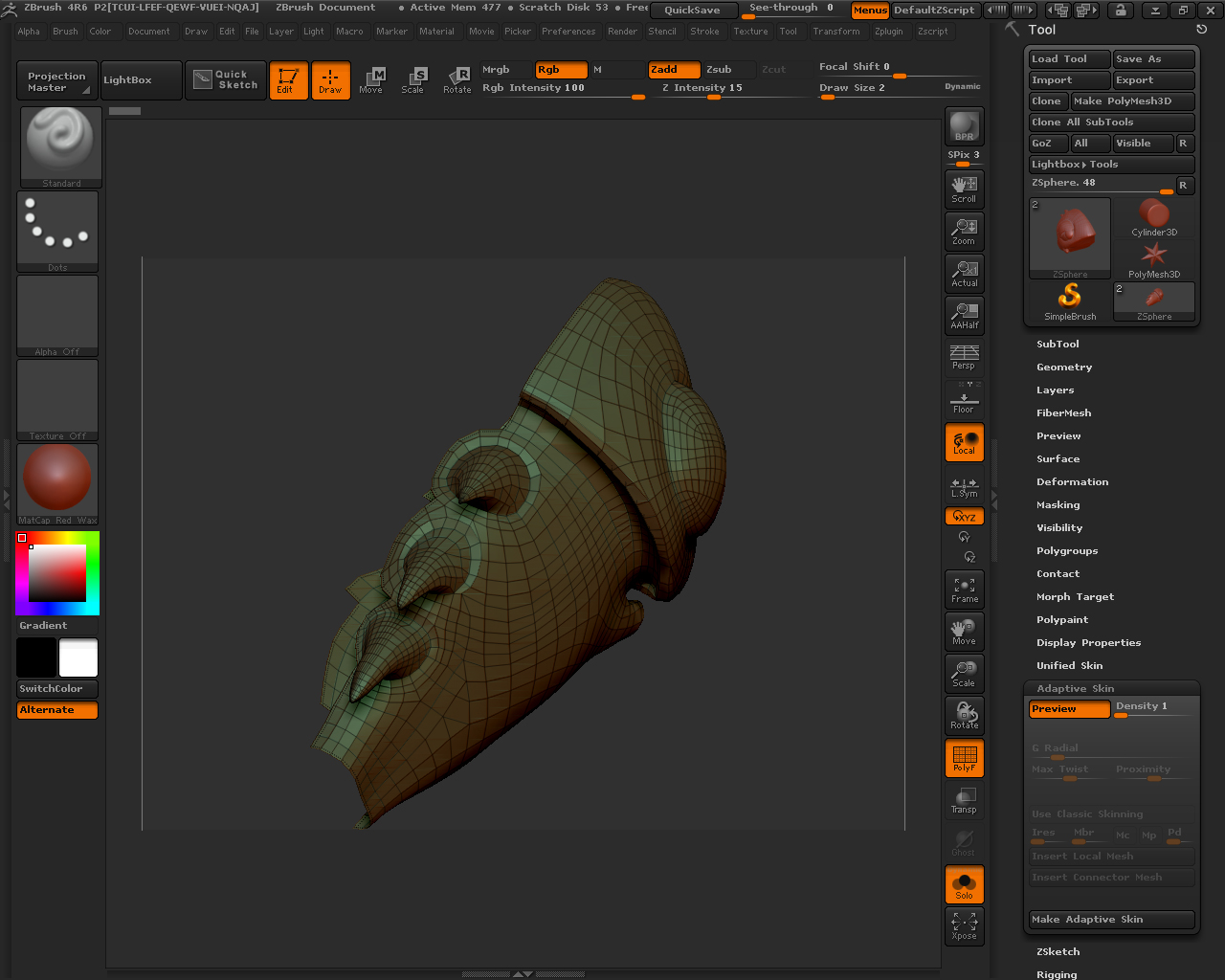Select the top shelf Move tool
The height and width of the screenshot is (980, 1225).
coord(371,80)
